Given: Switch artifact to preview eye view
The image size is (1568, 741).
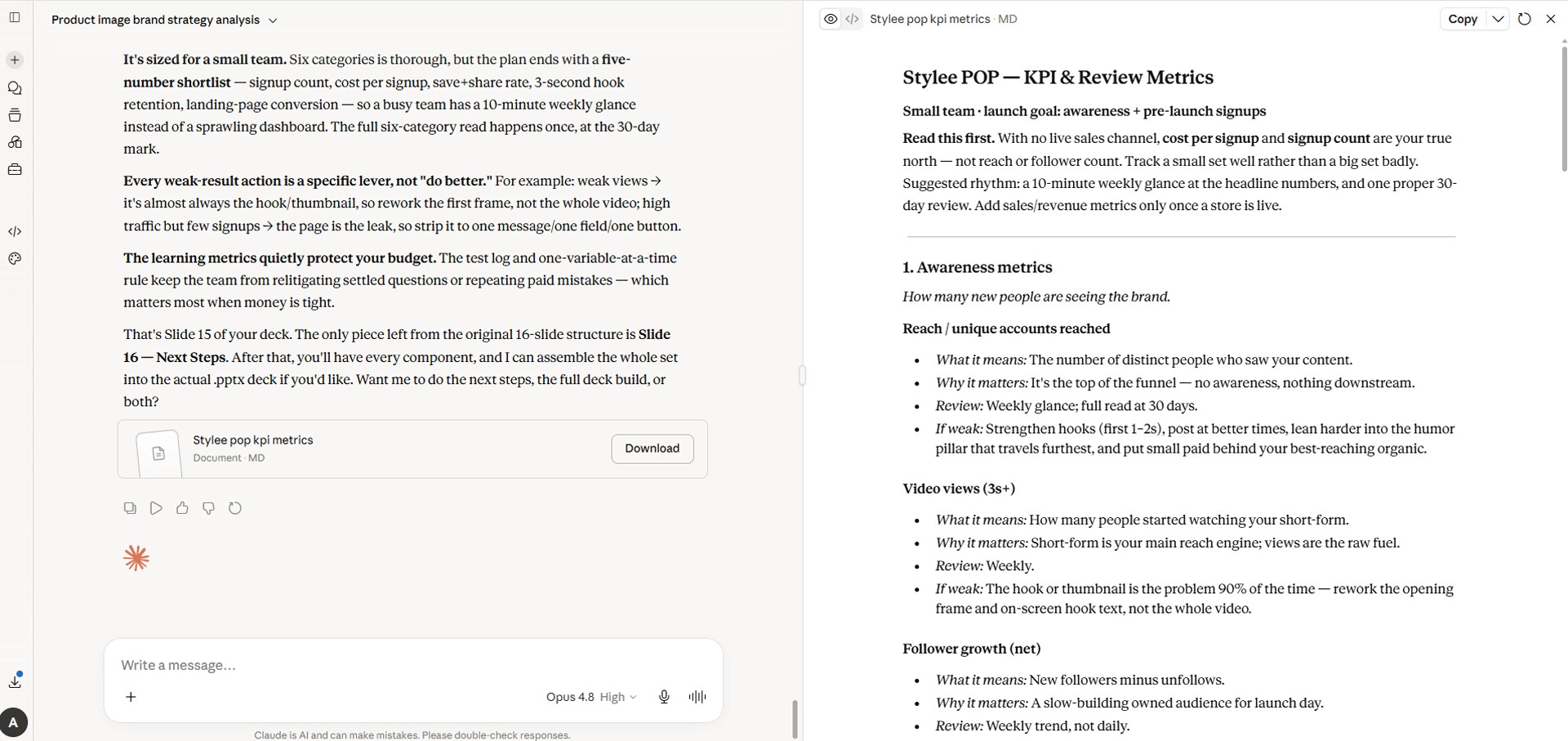Looking at the screenshot, I should [831, 19].
